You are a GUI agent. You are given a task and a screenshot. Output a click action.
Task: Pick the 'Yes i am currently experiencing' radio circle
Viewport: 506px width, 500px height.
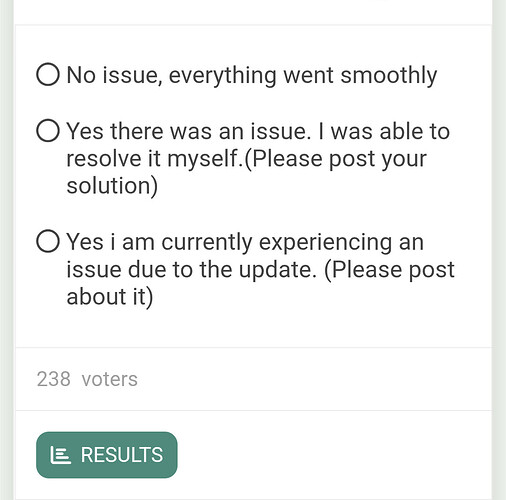click(x=48, y=241)
